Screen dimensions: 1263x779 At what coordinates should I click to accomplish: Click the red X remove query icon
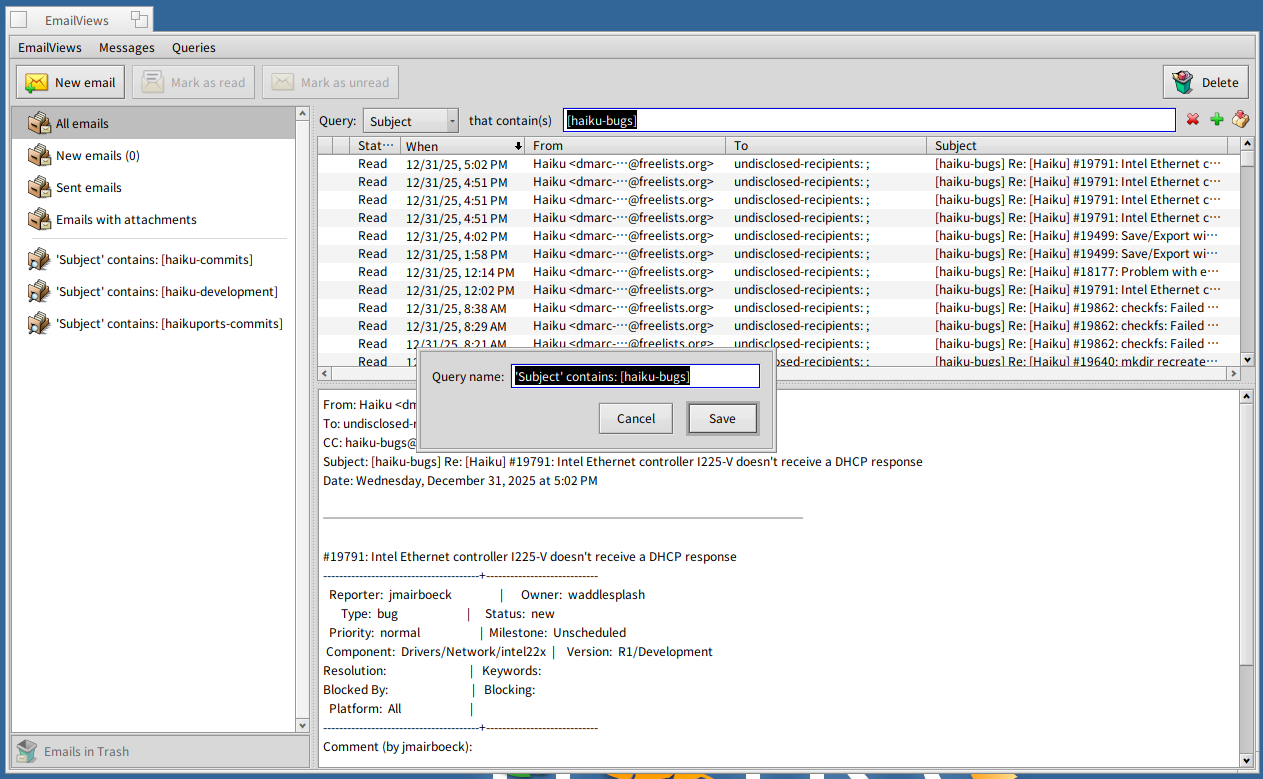[1192, 120]
